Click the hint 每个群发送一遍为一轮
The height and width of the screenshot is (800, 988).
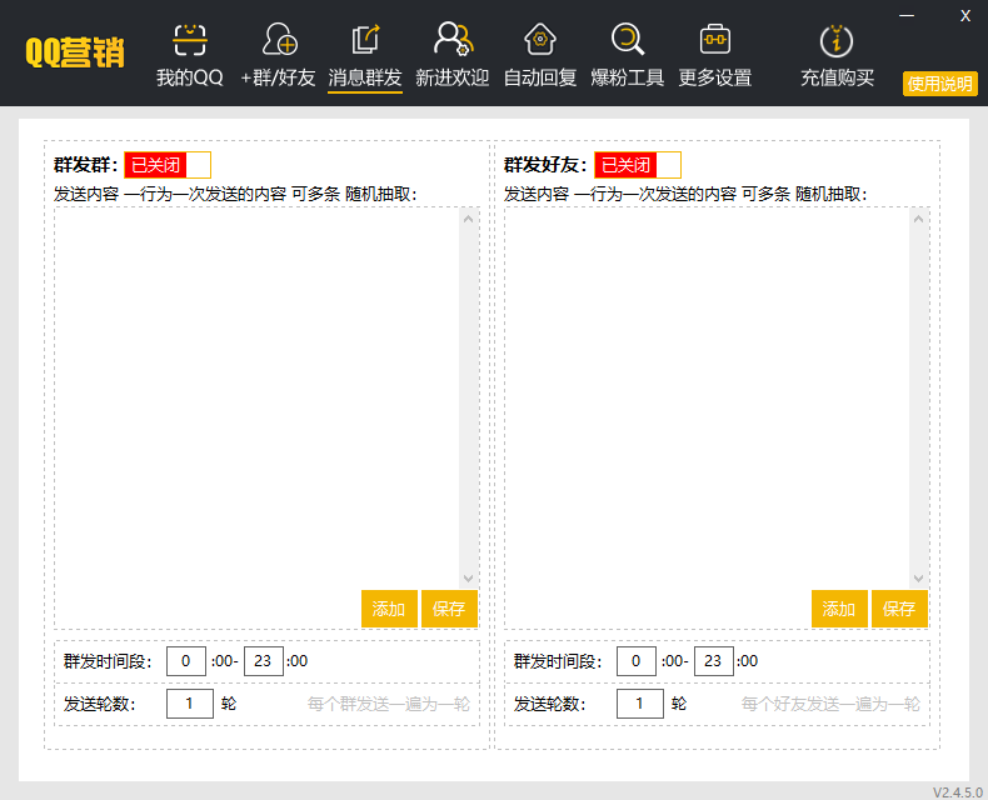[x=389, y=704]
